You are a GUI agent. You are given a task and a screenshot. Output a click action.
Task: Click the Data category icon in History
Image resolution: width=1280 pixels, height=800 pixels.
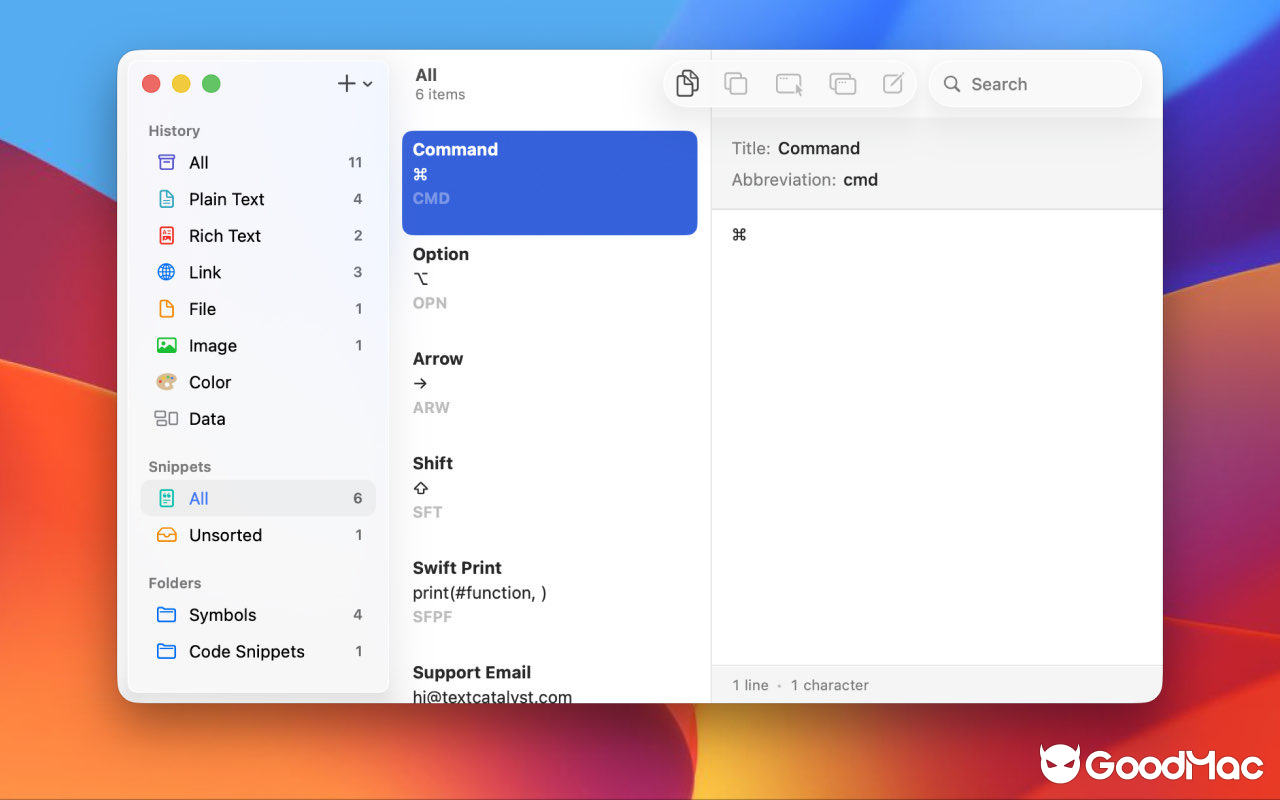[x=167, y=418]
